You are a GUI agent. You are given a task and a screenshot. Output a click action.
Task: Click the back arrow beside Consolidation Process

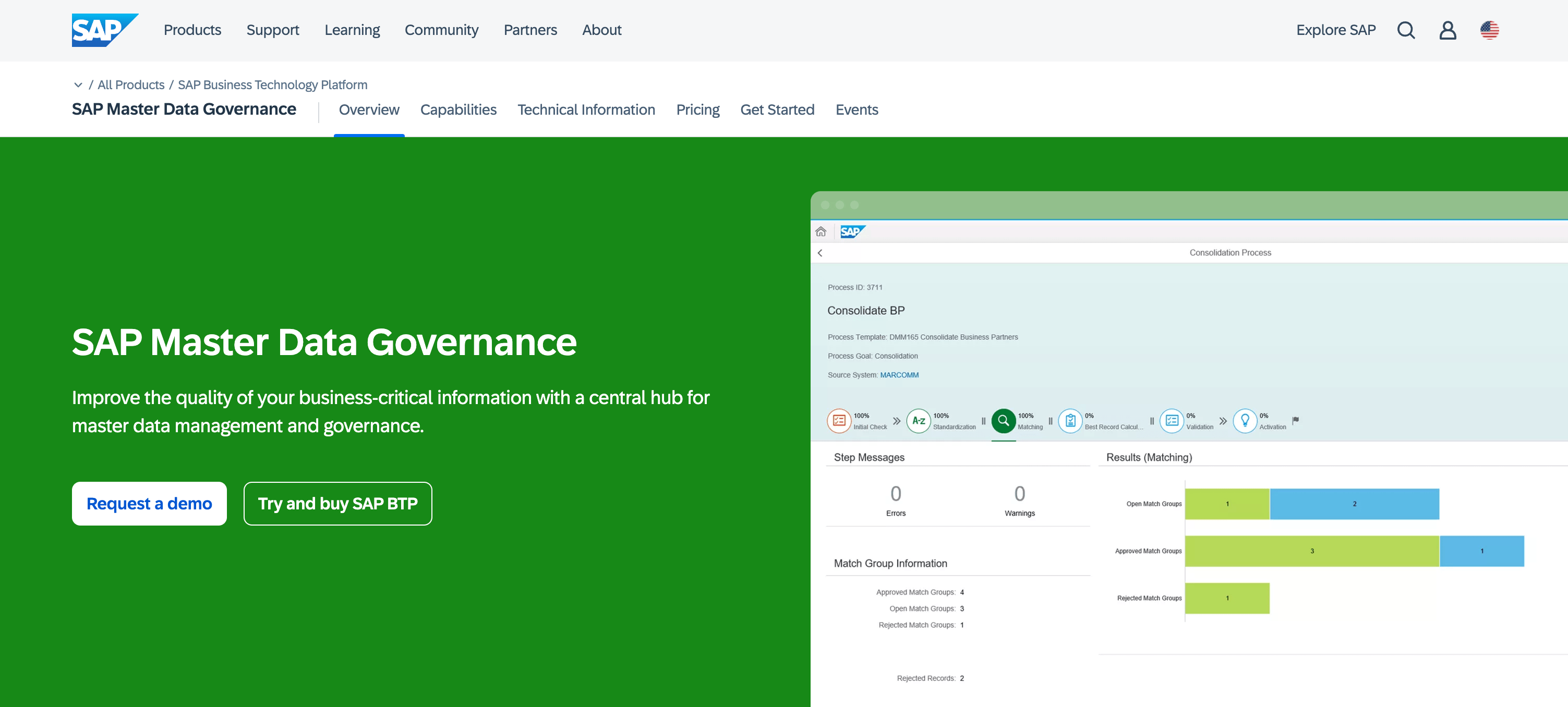820,252
